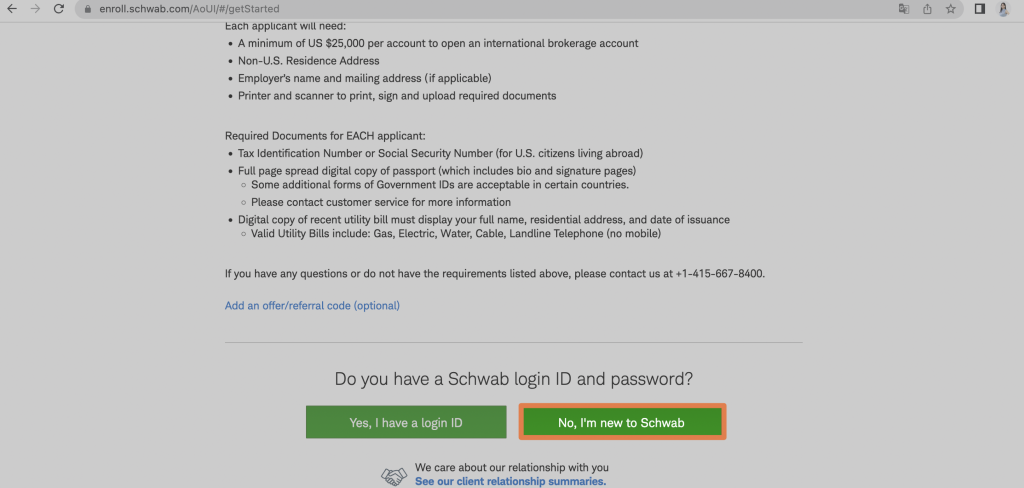Reload the Schwab enrollment page

(x=59, y=9)
